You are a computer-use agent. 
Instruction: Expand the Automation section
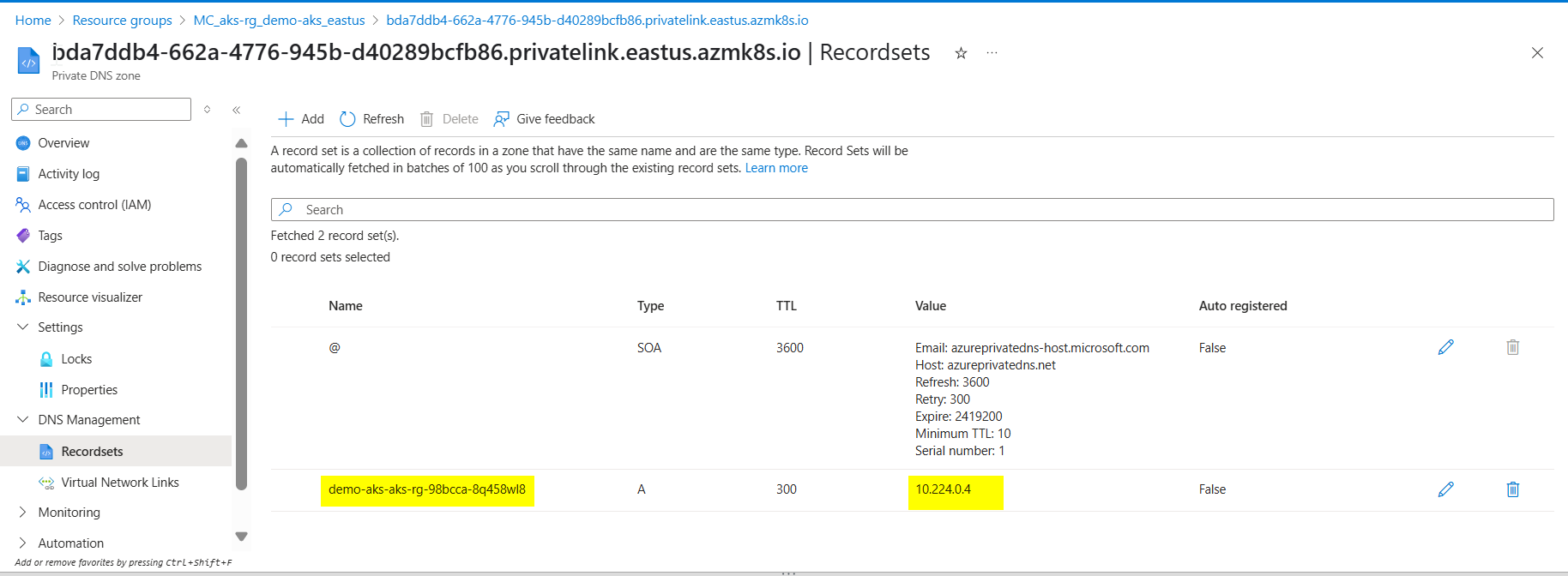pyautogui.click(x=22, y=543)
